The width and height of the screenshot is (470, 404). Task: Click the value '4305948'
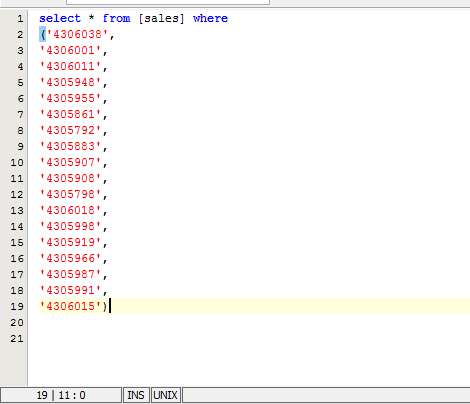70,82
